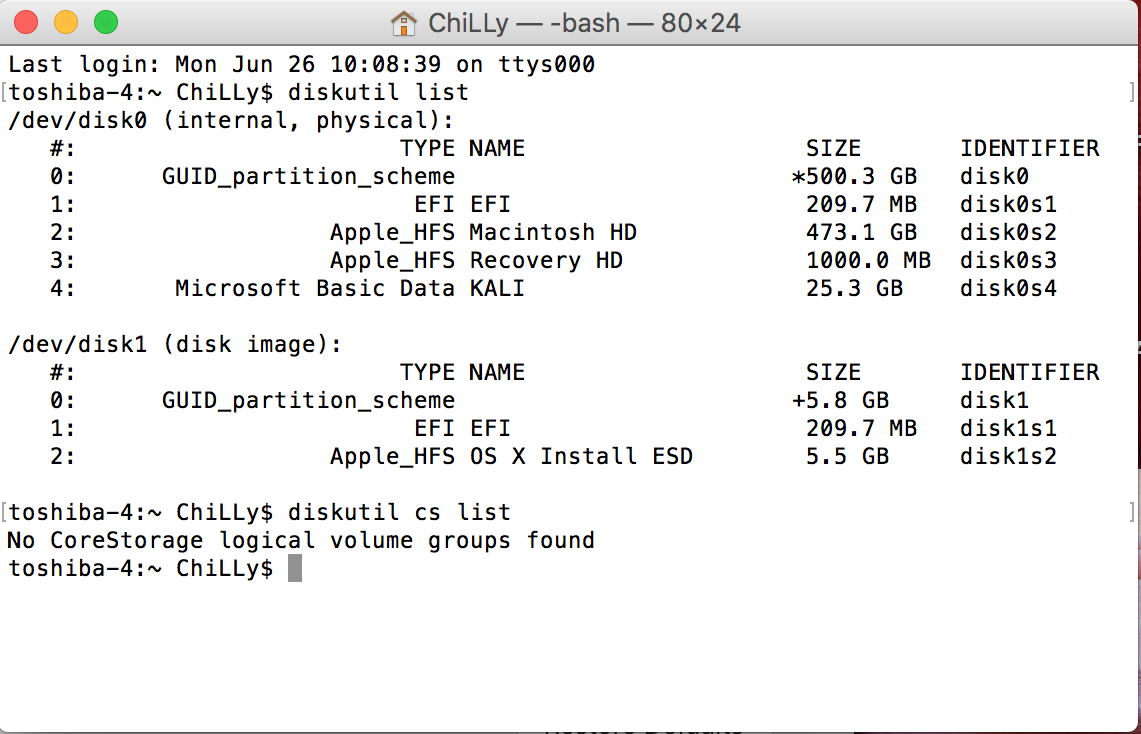Click 'Recovery HD' partition name

[x=546, y=260]
